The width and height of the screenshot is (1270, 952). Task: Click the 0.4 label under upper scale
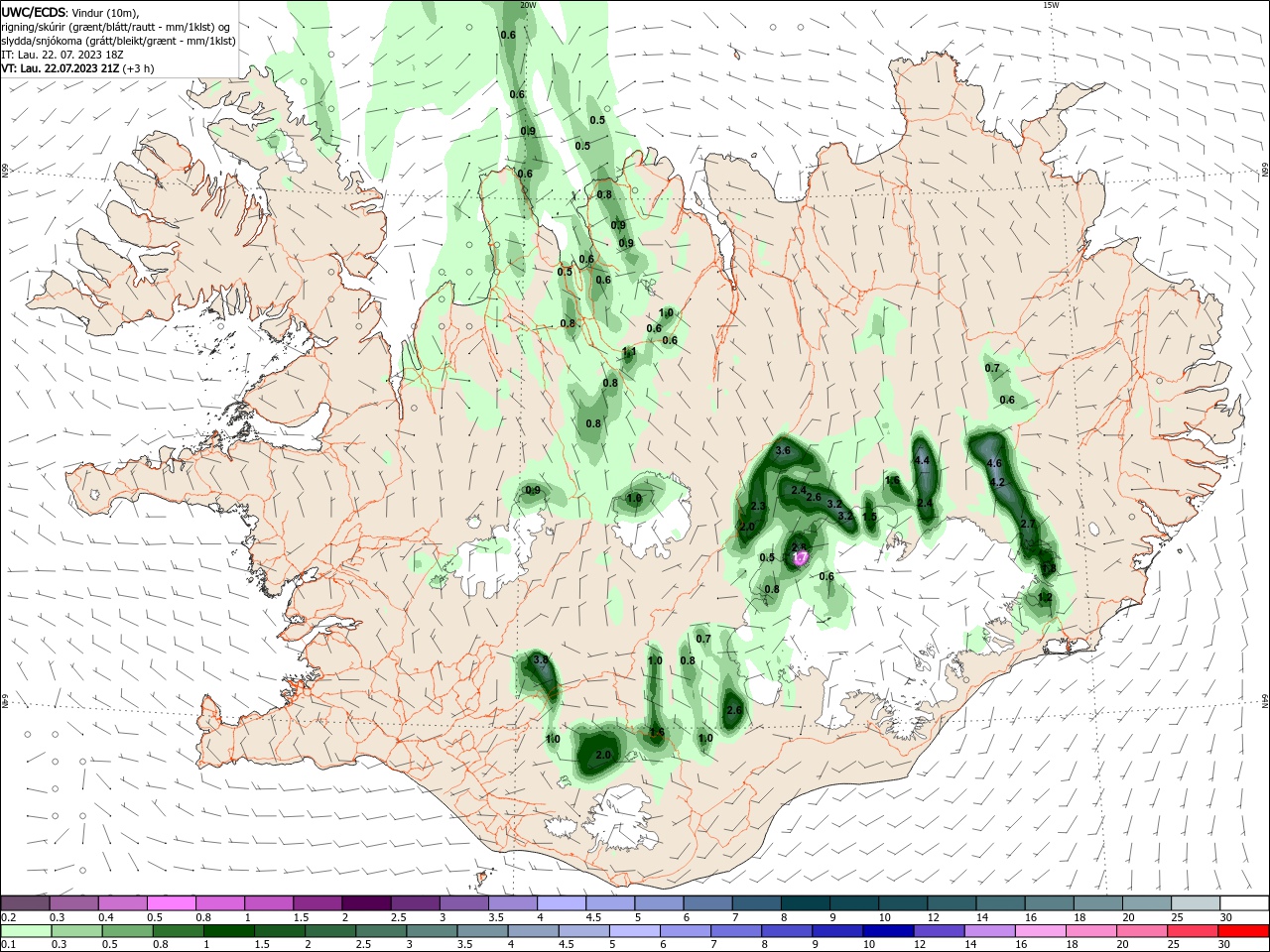105,917
